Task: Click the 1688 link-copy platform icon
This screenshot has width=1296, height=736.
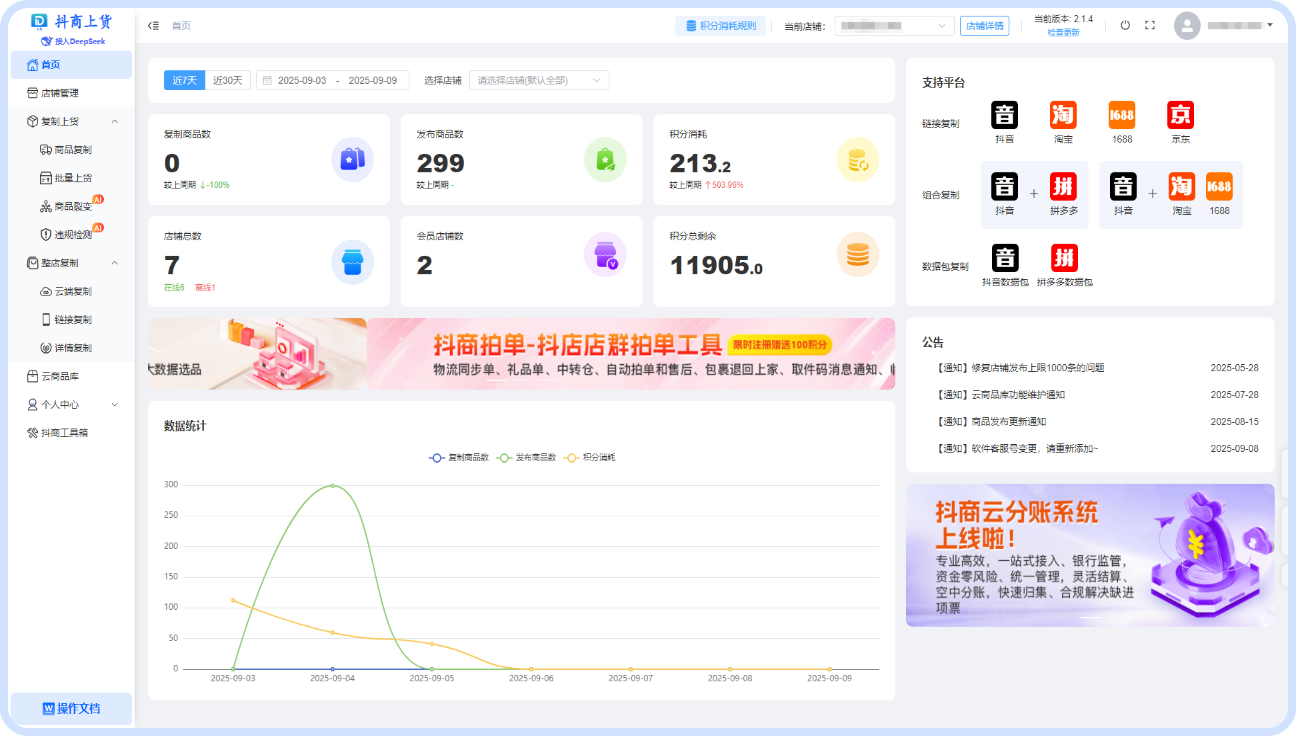Action: pos(1122,115)
